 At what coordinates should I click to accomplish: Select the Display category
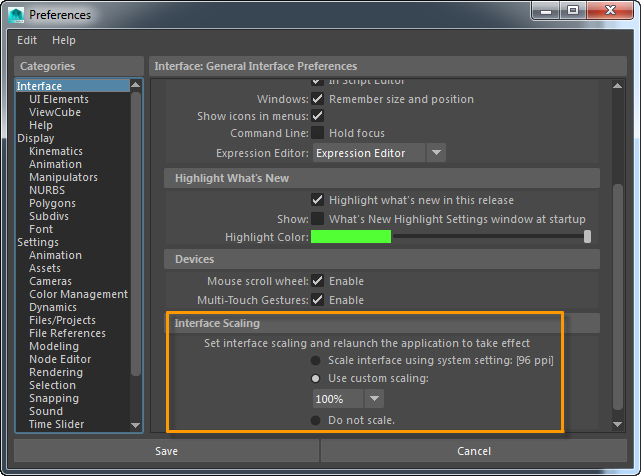coord(36,138)
